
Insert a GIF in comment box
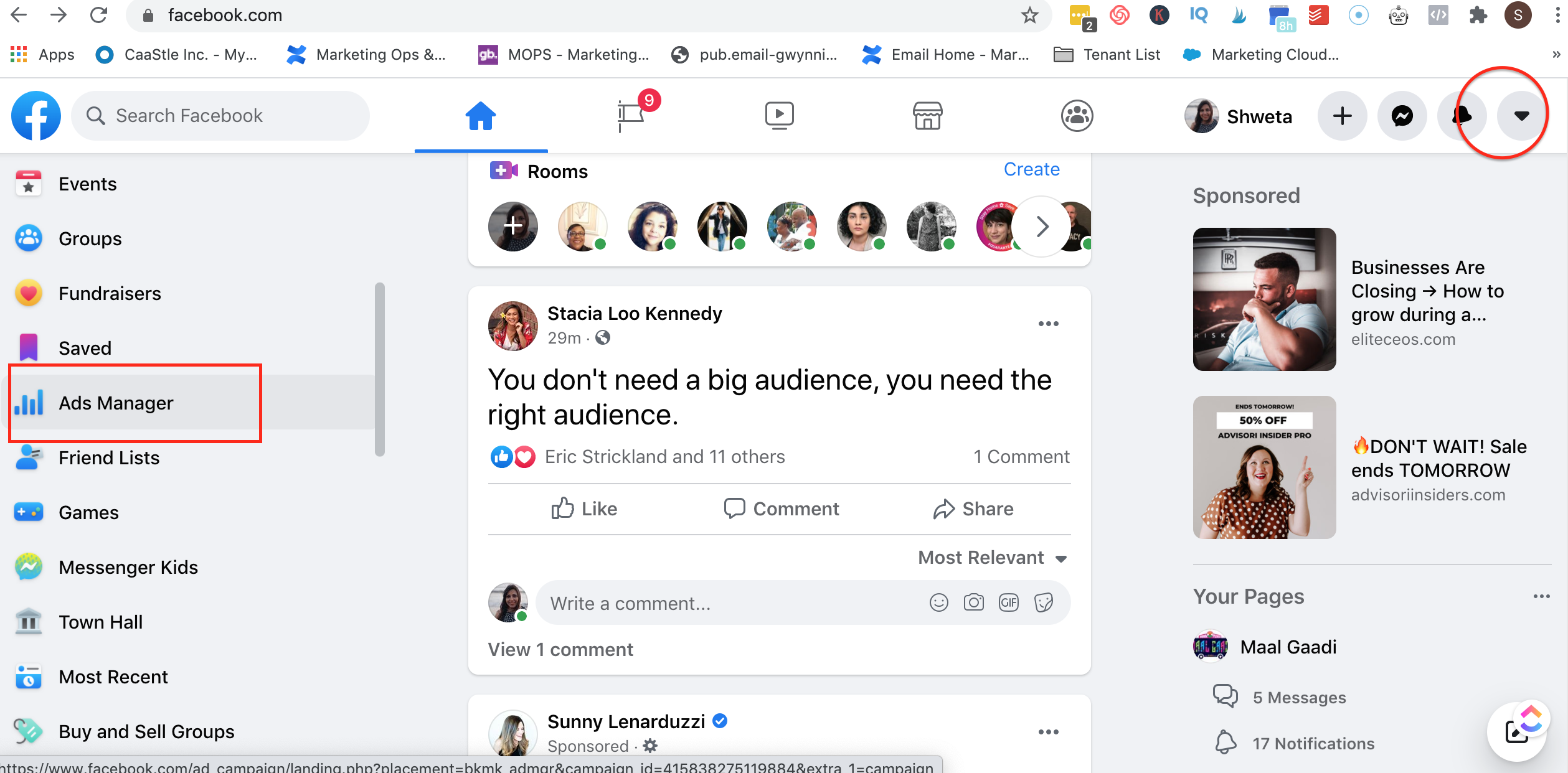1008,602
